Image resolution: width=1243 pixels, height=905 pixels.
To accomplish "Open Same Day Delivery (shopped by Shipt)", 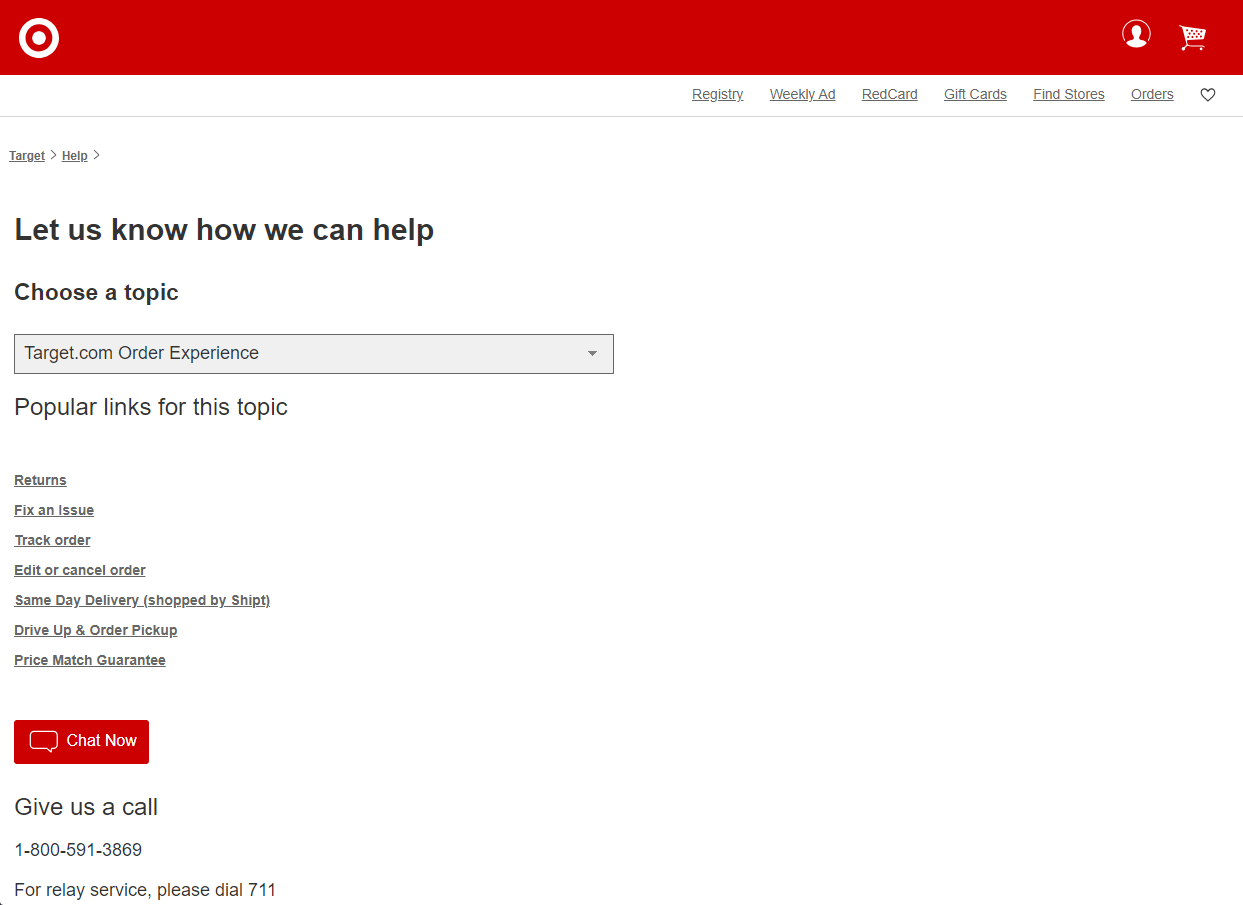I will point(142,600).
